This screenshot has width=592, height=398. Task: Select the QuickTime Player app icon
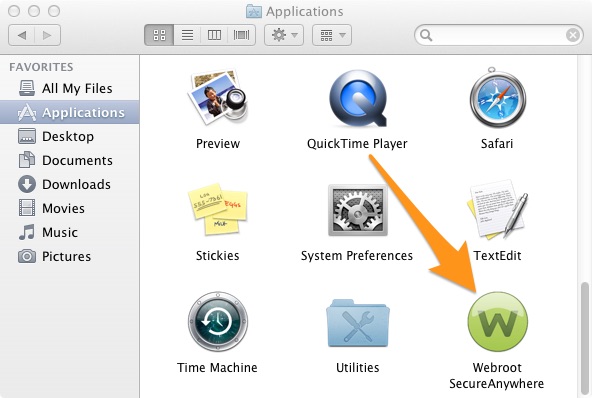[x=358, y=99]
